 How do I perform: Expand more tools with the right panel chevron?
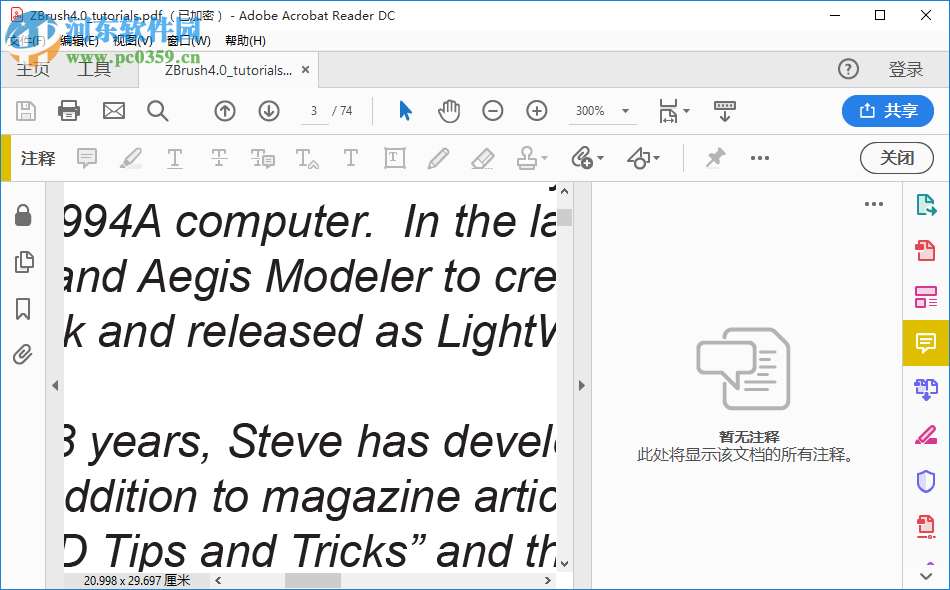[x=925, y=575]
